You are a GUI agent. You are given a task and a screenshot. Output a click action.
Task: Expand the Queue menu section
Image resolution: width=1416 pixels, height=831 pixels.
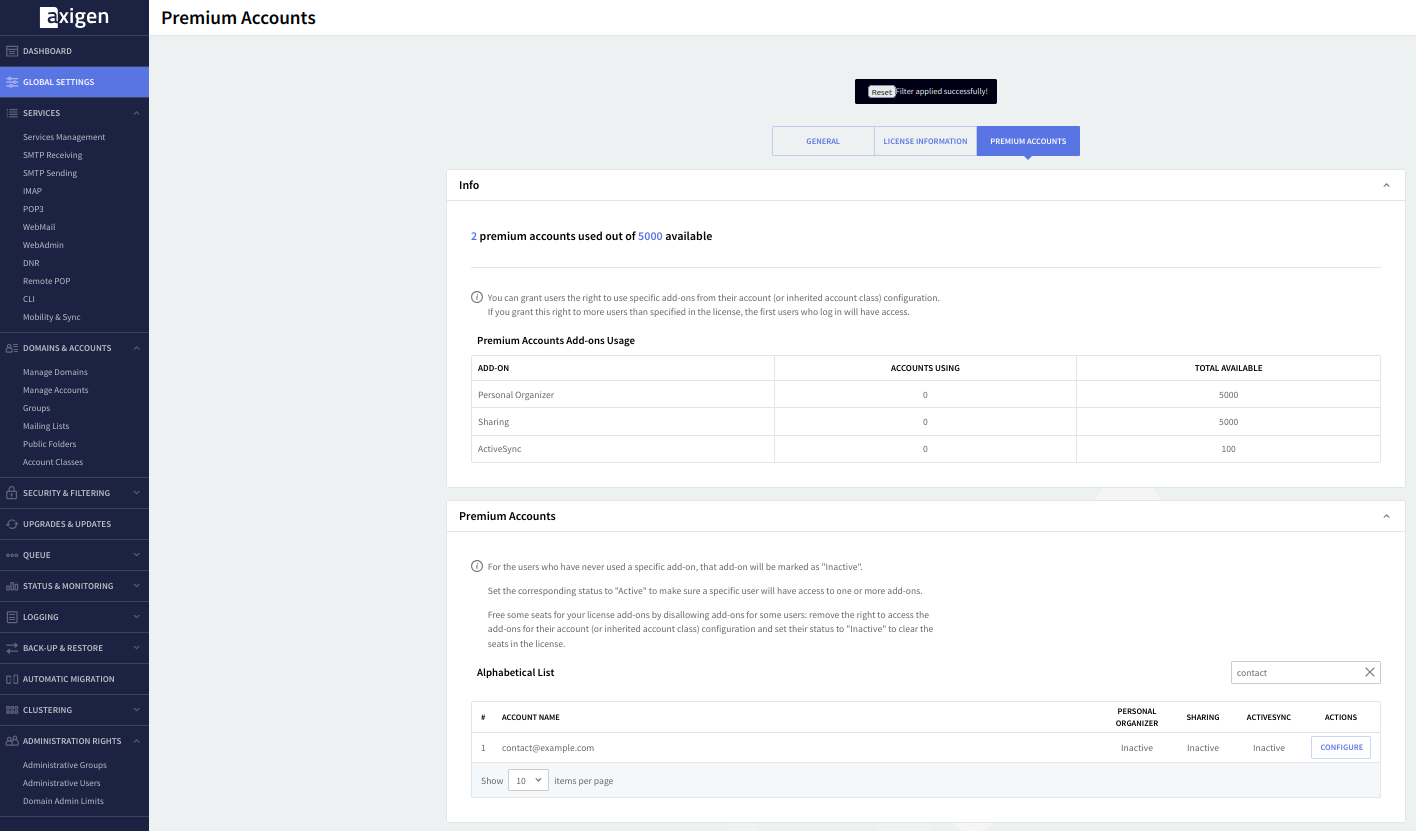[x=136, y=555]
